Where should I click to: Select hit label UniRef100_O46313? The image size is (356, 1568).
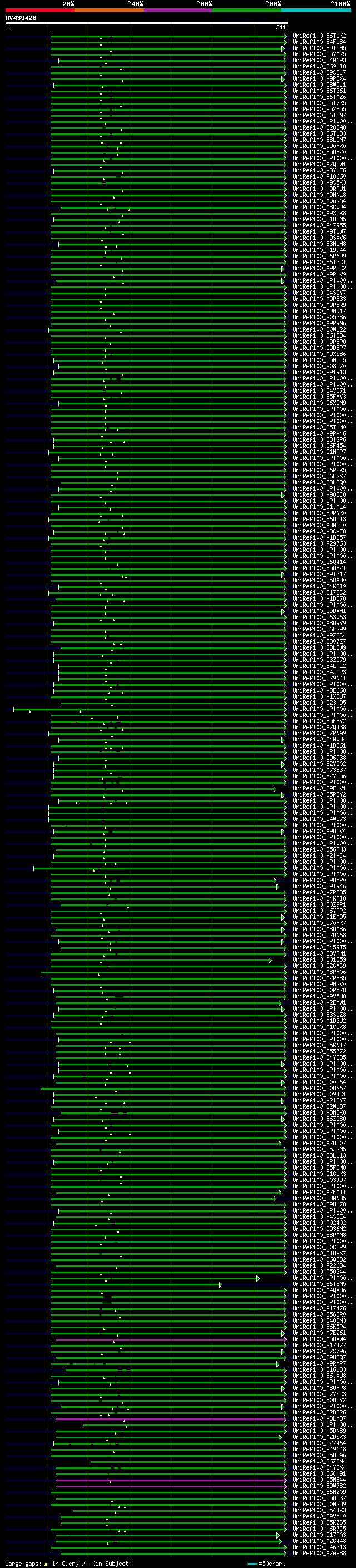(319, 1547)
